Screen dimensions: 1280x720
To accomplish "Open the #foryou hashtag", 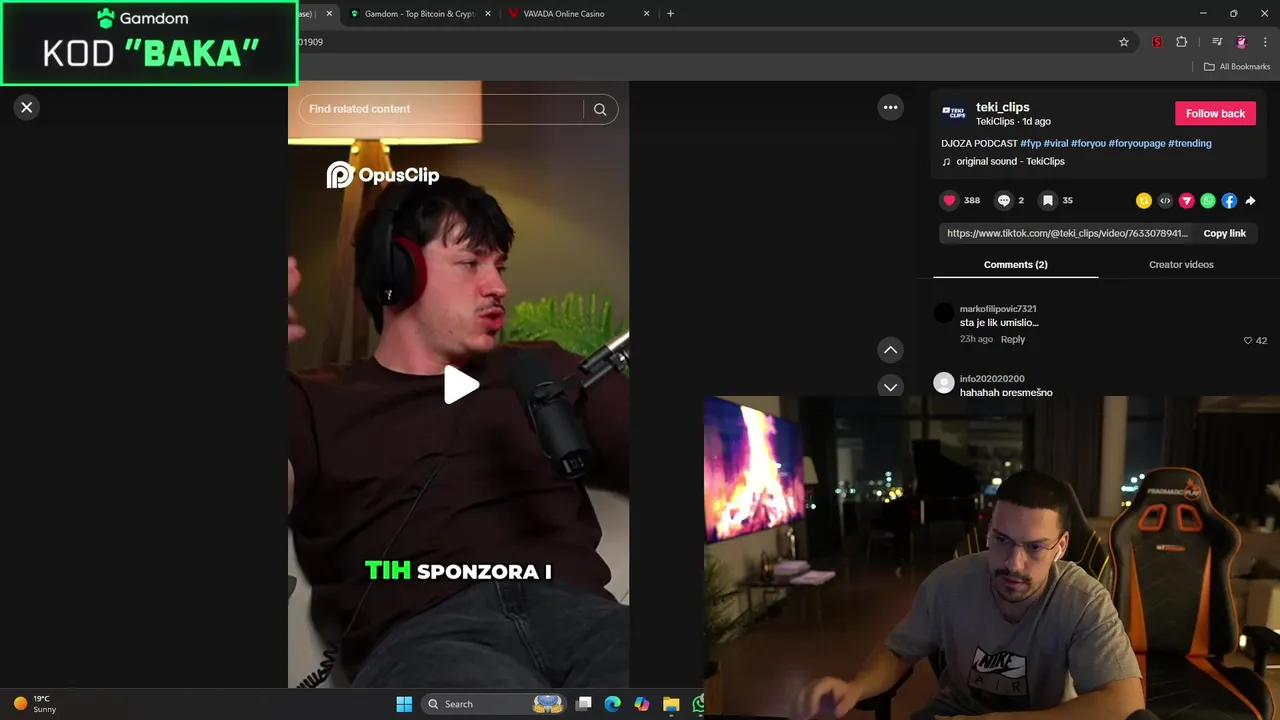I will 1088,143.
